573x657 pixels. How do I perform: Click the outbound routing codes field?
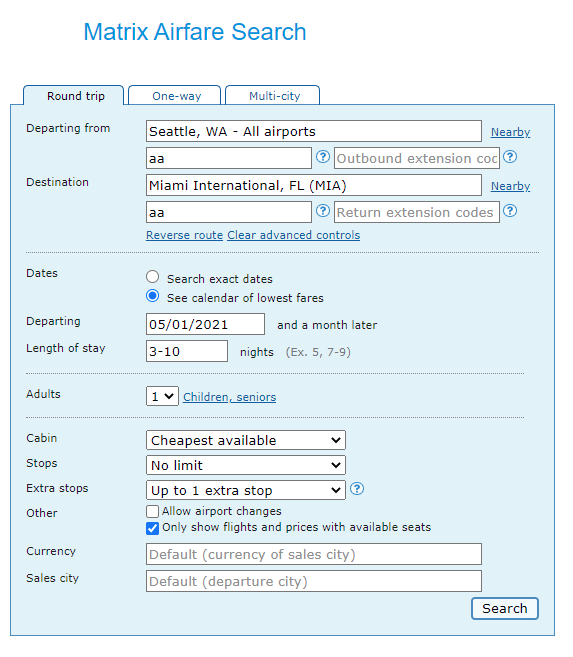229,158
